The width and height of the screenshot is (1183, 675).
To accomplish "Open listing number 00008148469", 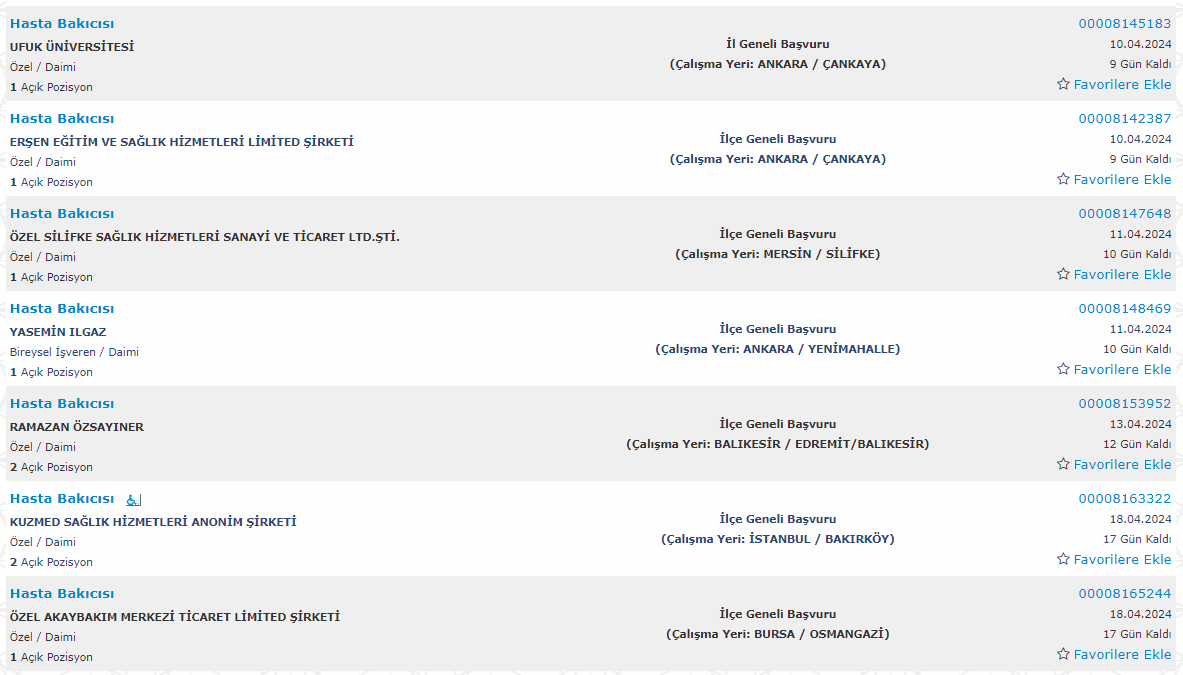I will pos(1125,308).
